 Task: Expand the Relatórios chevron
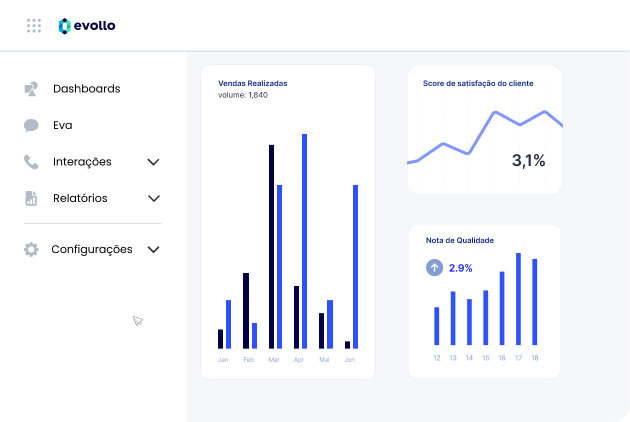(x=153, y=198)
